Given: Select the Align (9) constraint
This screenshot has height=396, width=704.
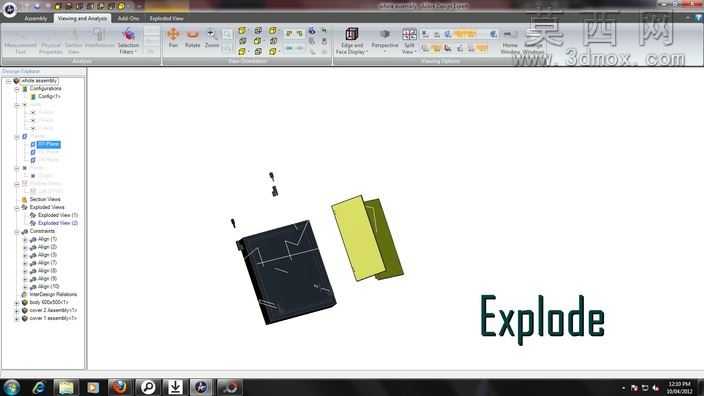Looking at the screenshot, I should [47, 279].
